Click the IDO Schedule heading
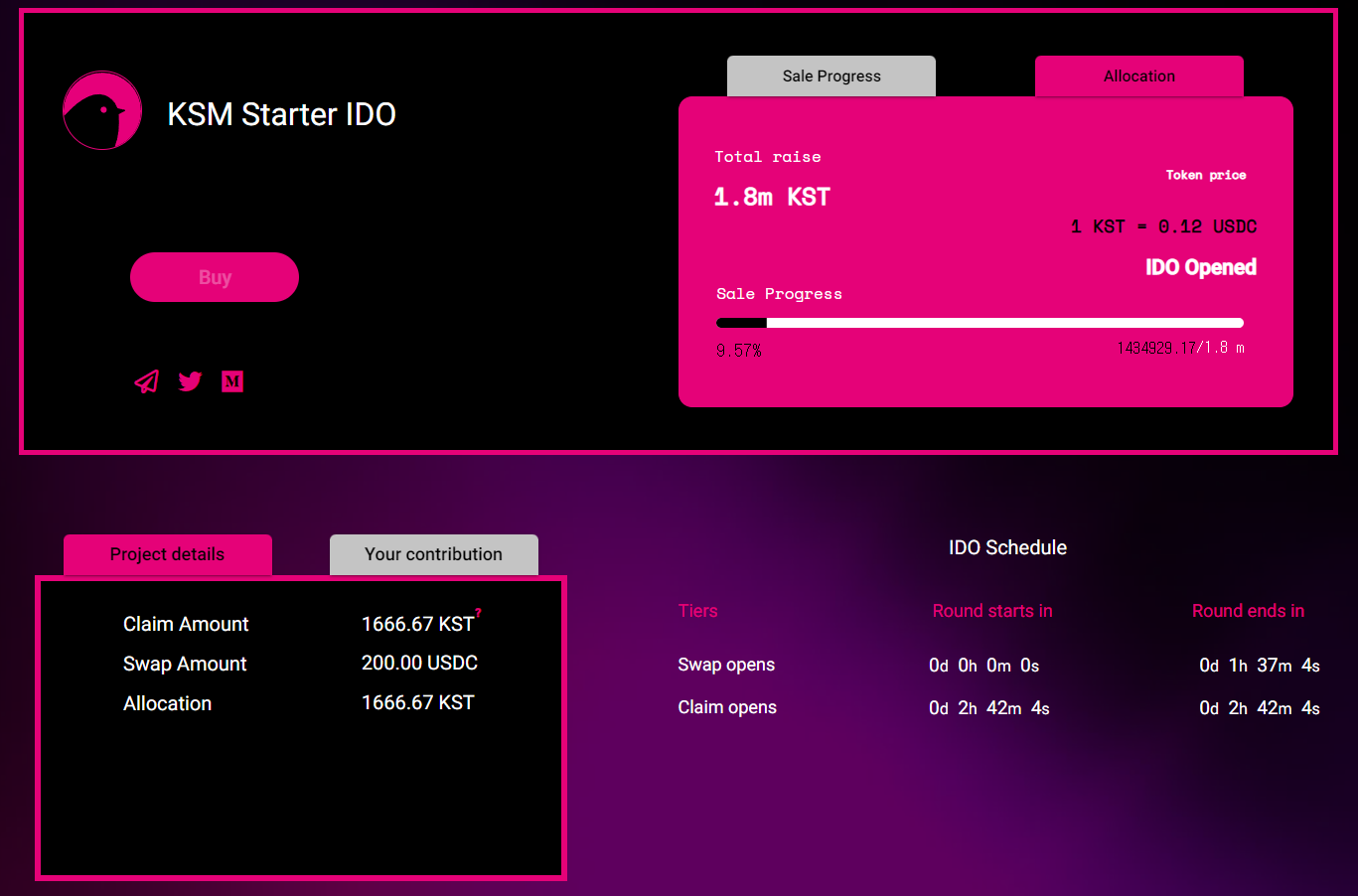 tap(1007, 547)
